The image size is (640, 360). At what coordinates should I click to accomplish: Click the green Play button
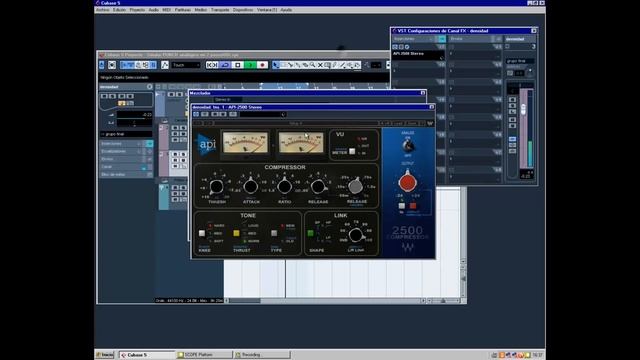click(250, 65)
